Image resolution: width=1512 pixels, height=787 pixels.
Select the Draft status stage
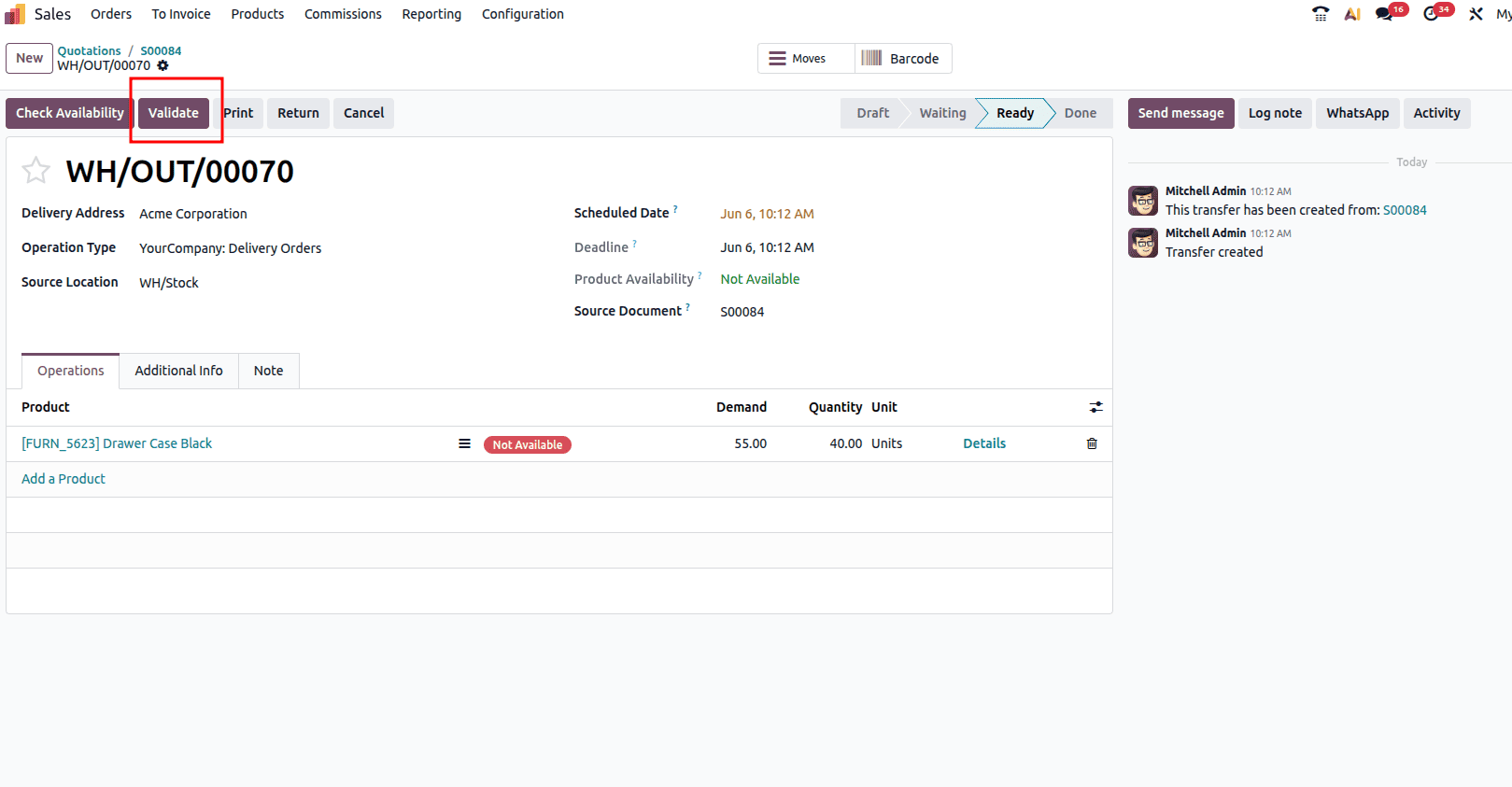872,113
